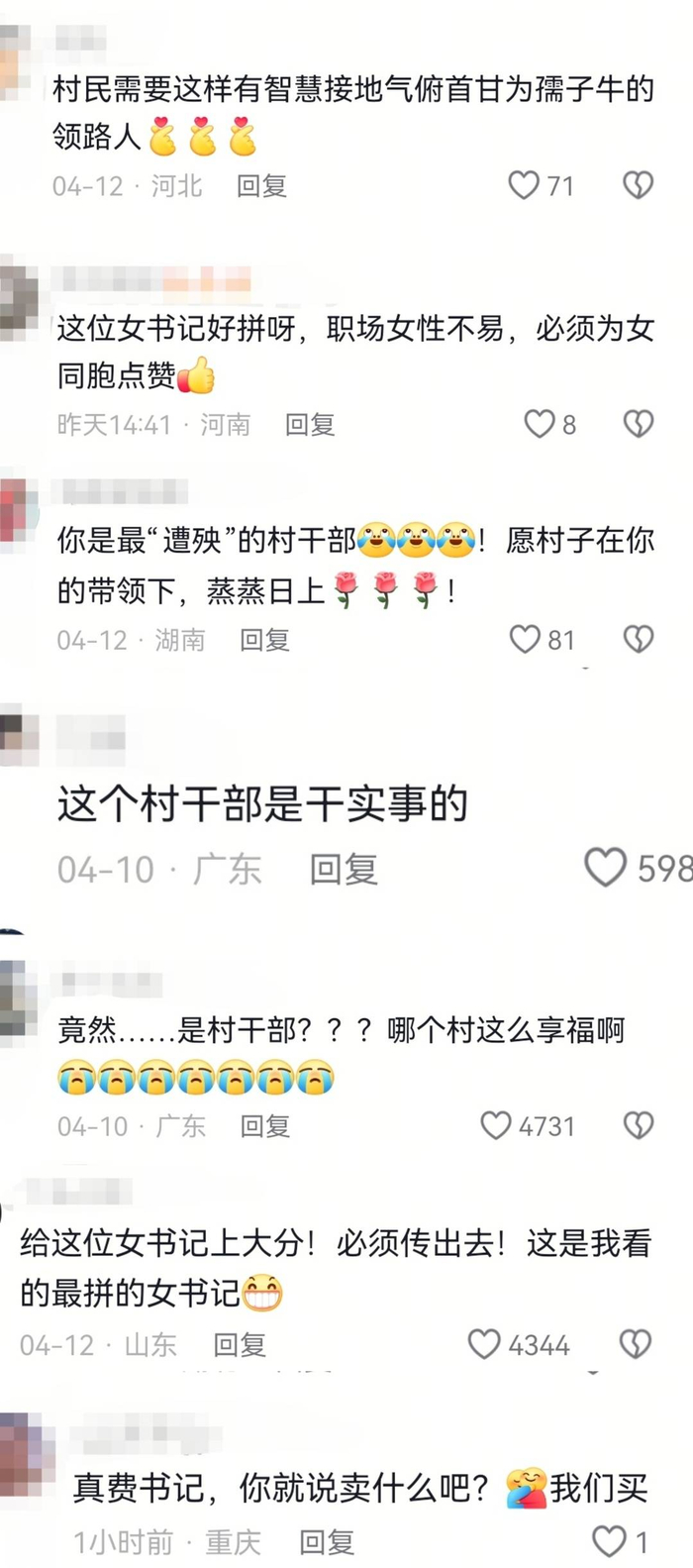
Task: Like the Hebei comment with 71 likes
Action: pos(524,185)
